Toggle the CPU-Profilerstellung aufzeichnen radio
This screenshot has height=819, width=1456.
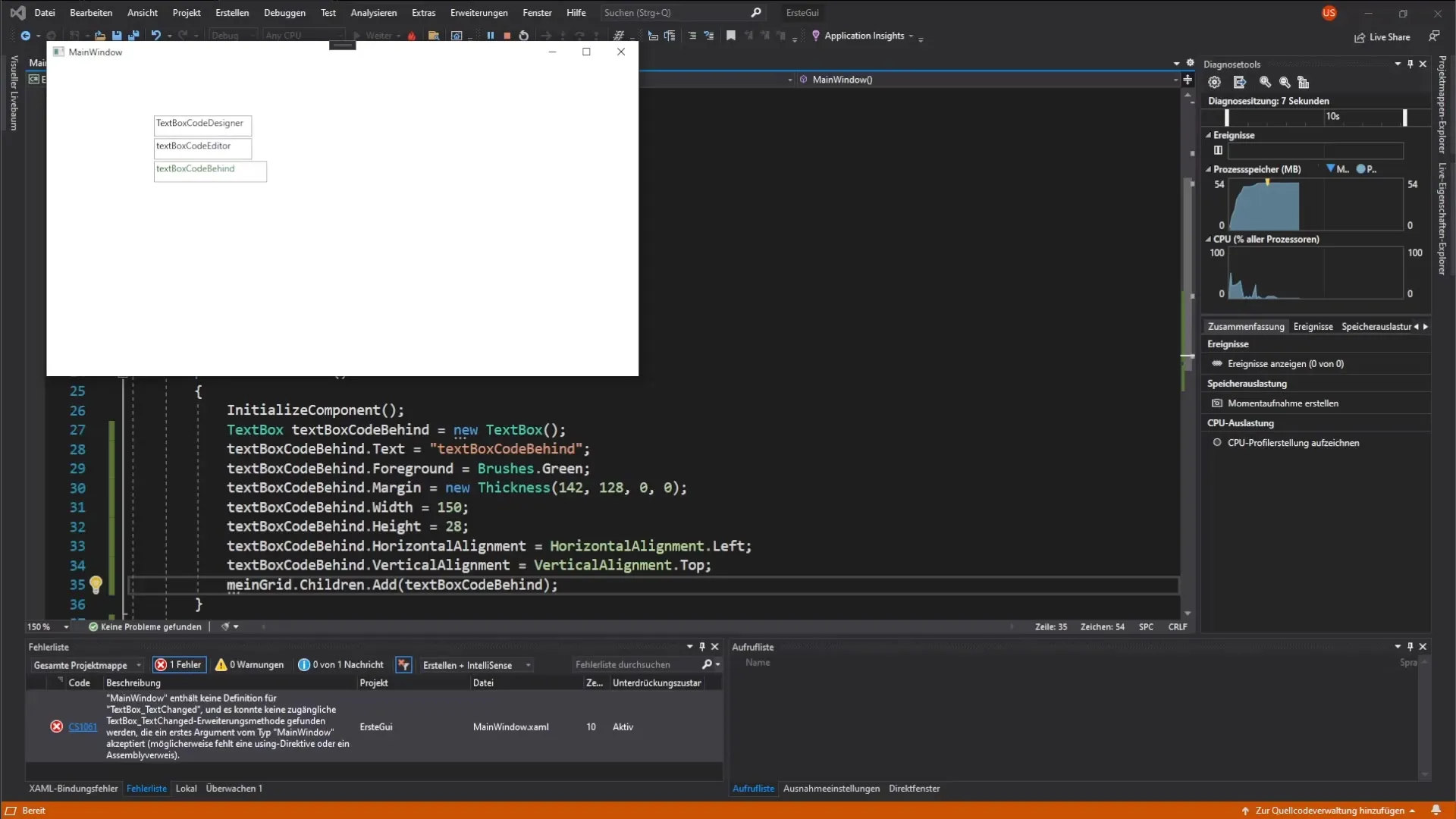[x=1217, y=443]
